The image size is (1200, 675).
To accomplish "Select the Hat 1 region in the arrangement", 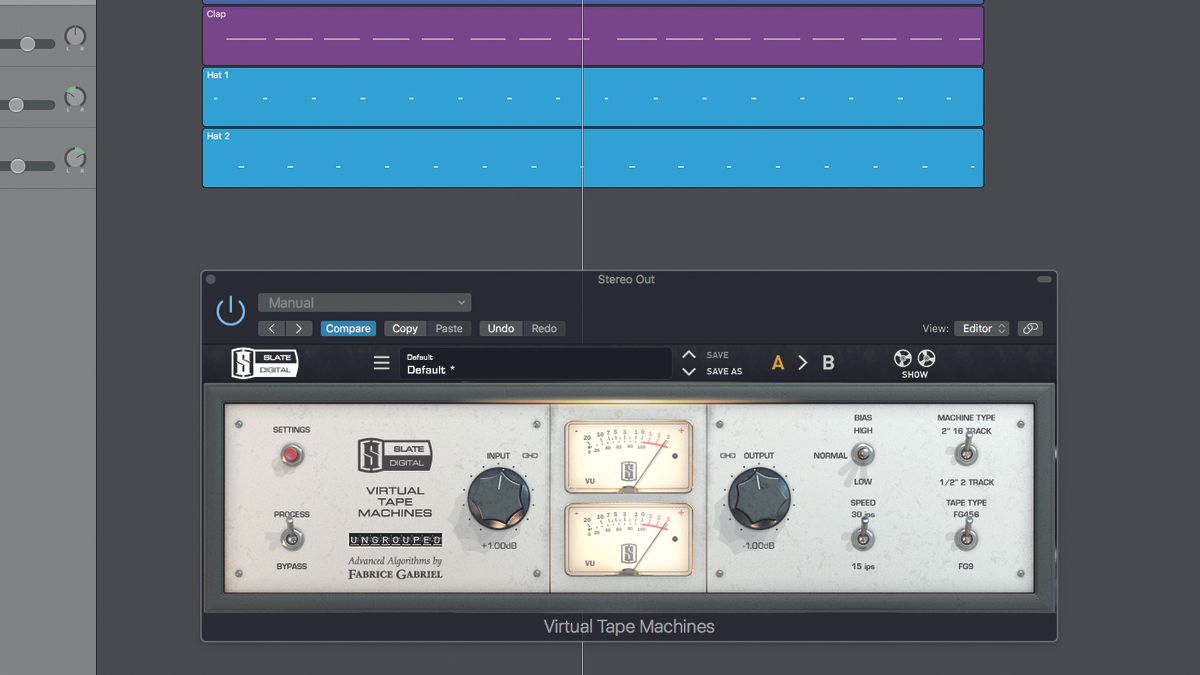I will tap(590, 97).
